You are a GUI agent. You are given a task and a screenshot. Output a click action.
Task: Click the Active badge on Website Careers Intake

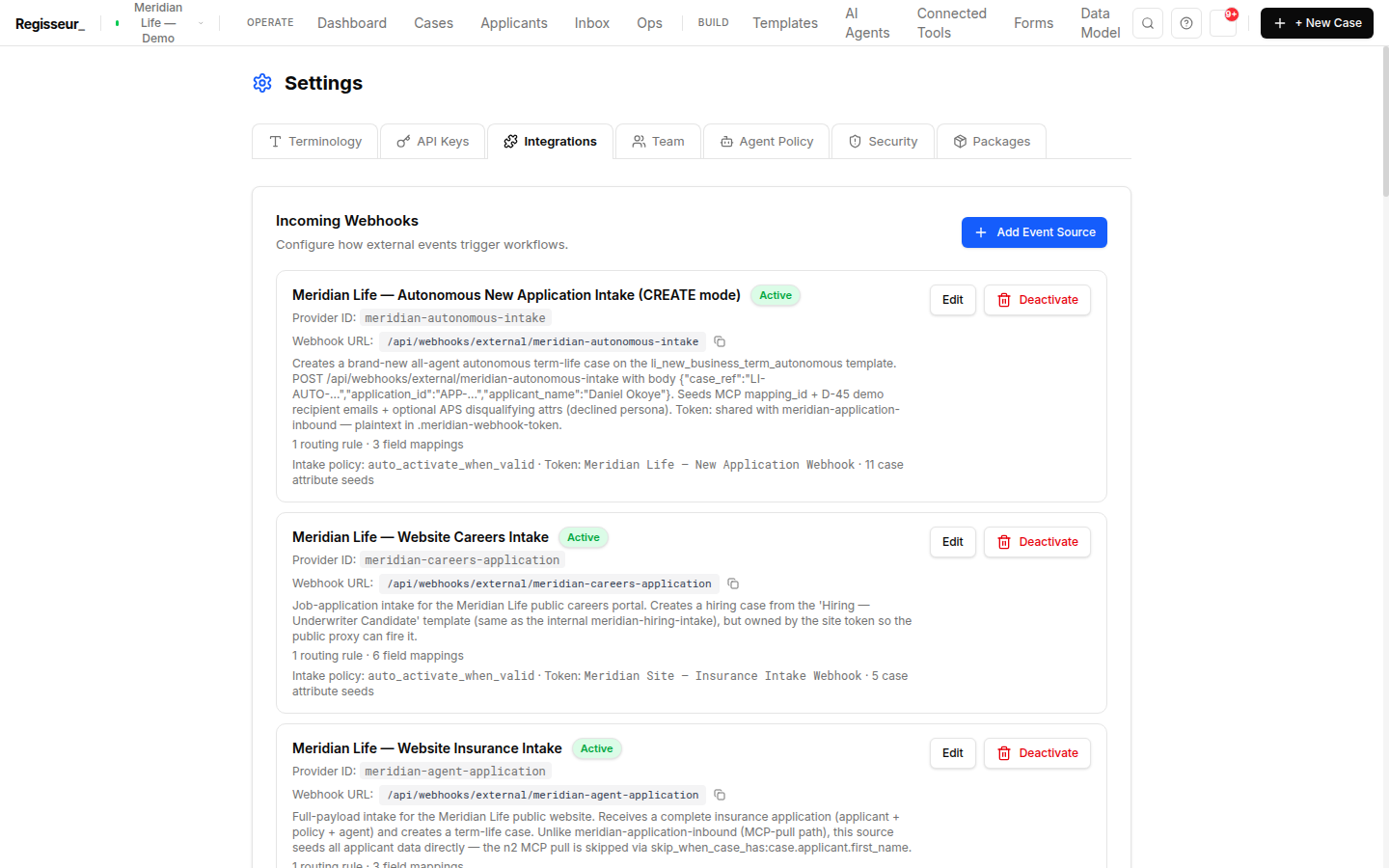coord(584,537)
